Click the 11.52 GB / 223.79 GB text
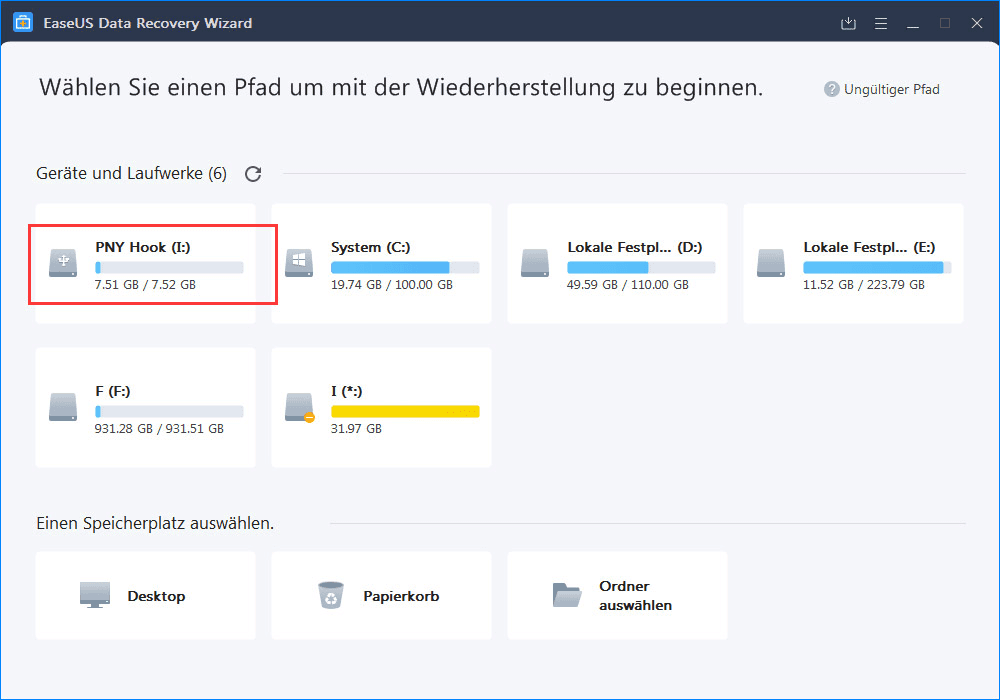 pos(864,285)
